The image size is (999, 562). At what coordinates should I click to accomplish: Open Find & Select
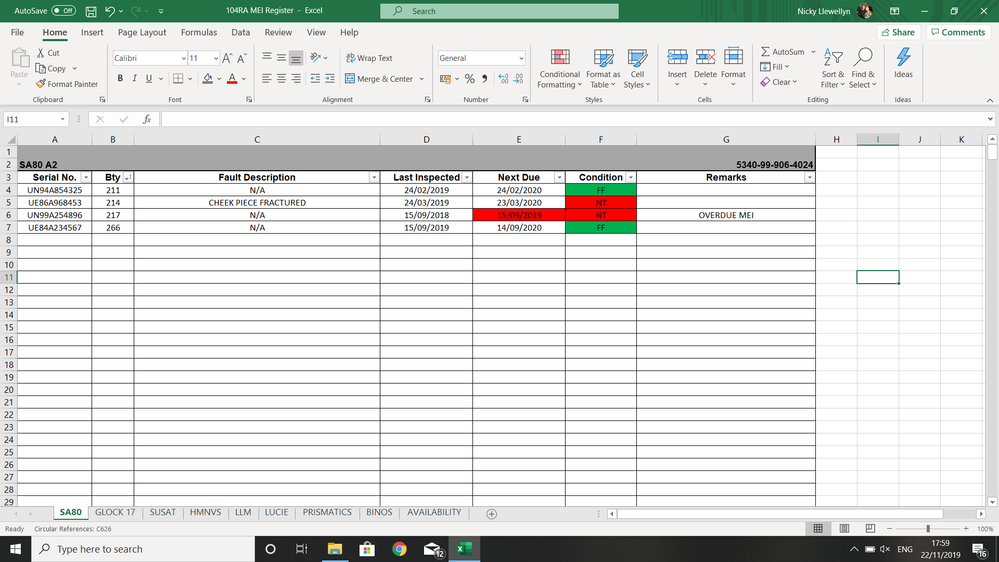coord(863,69)
